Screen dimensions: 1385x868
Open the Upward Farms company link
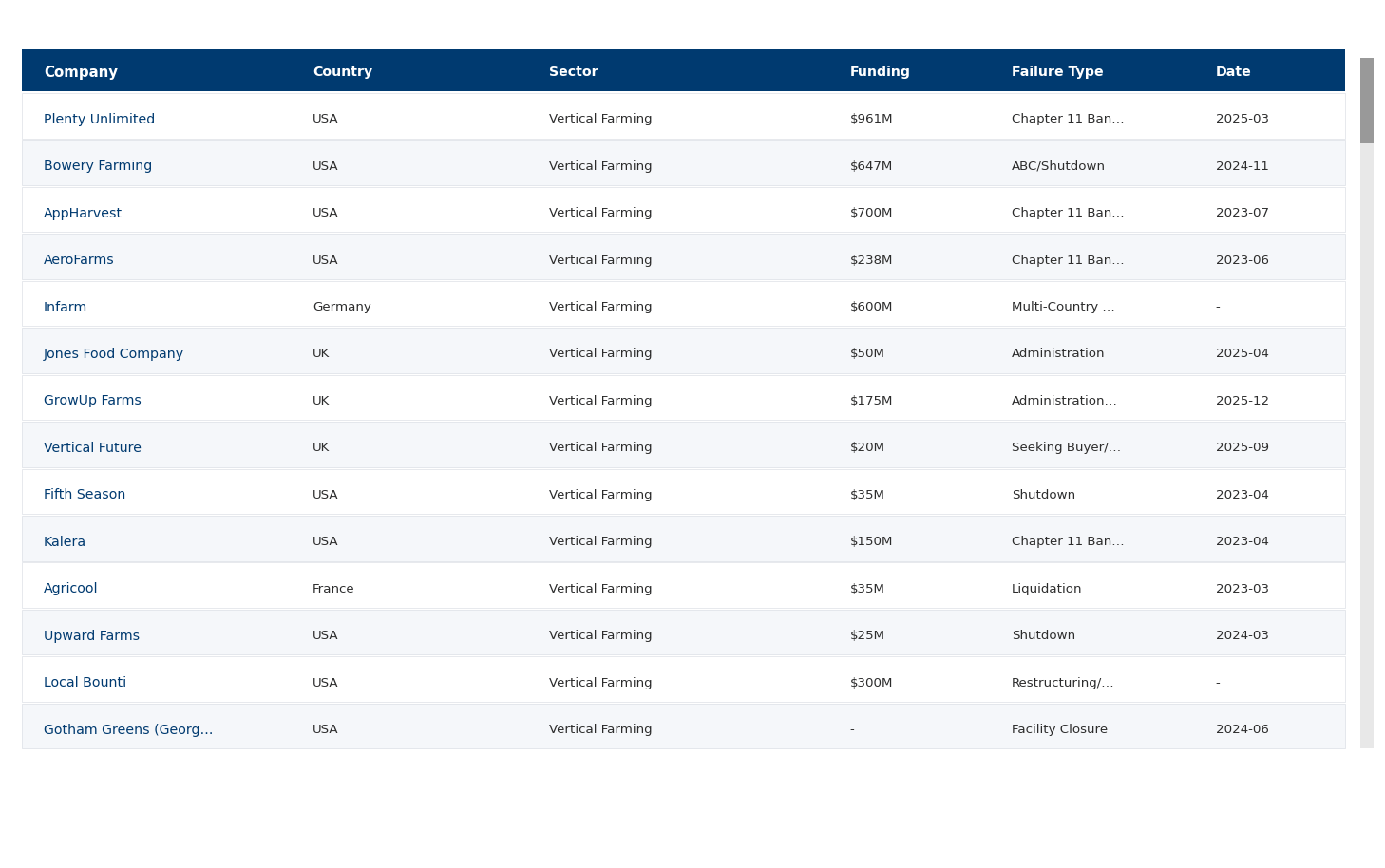click(x=91, y=635)
